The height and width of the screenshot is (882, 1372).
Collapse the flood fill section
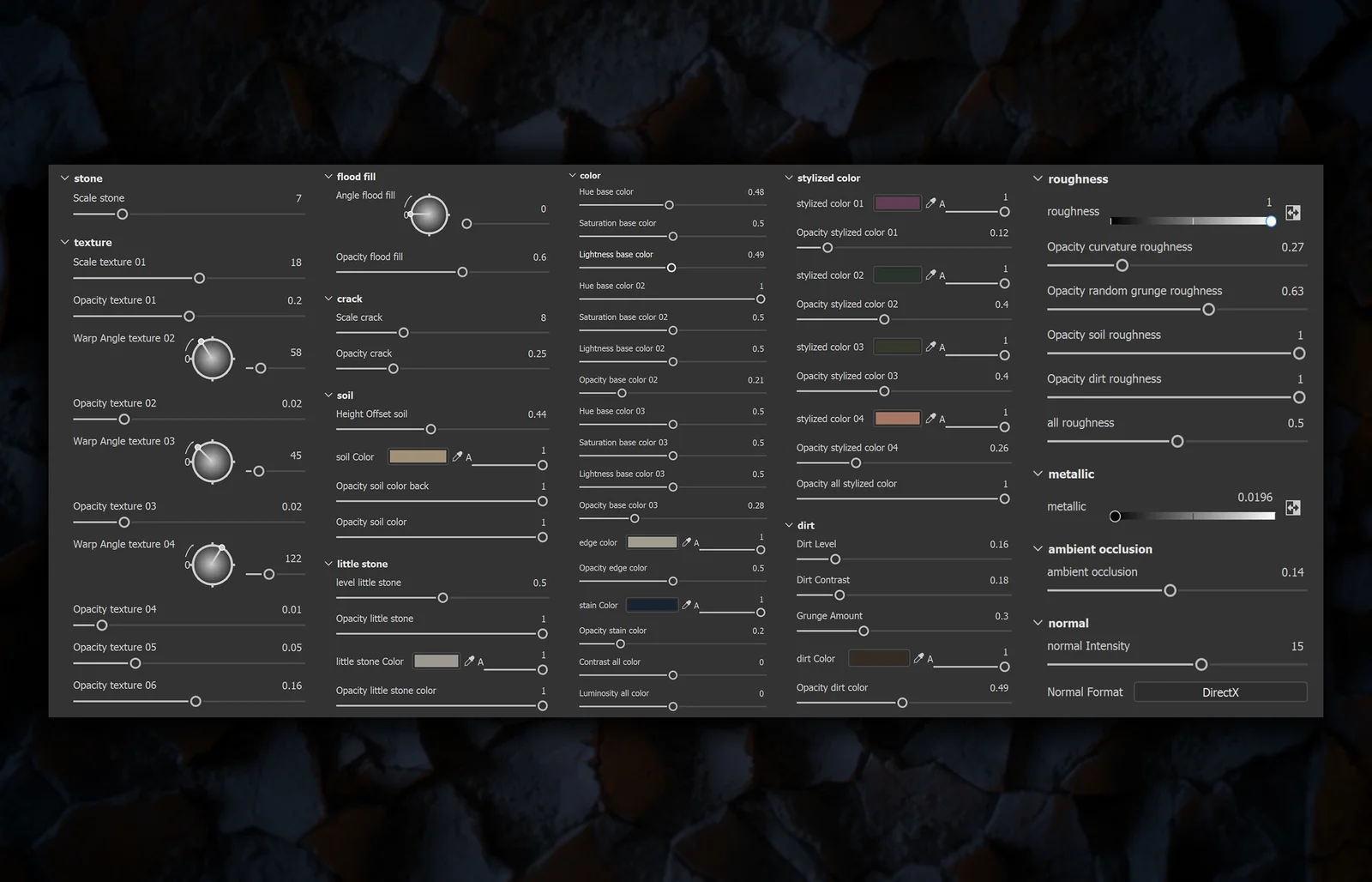(x=328, y=176)
